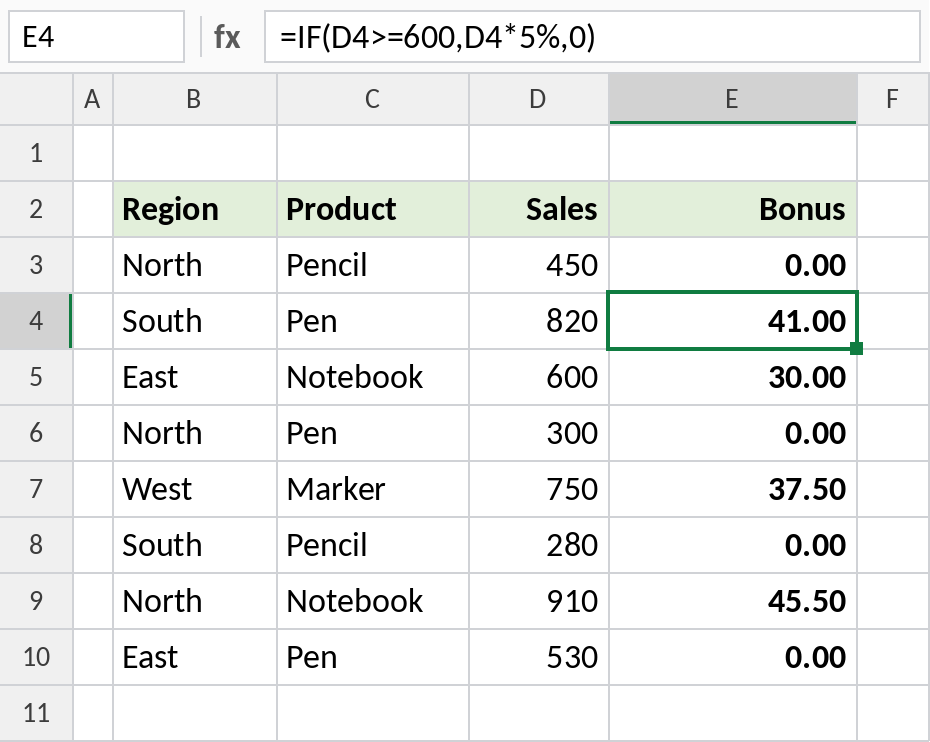Click the Name Box showing E4

(x=96, y=37)
